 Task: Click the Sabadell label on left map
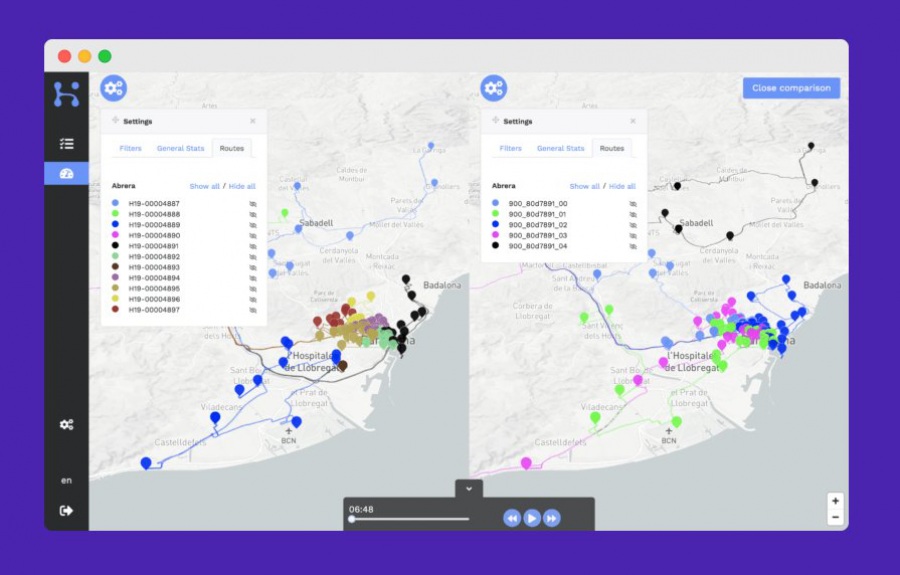[316, 223]
